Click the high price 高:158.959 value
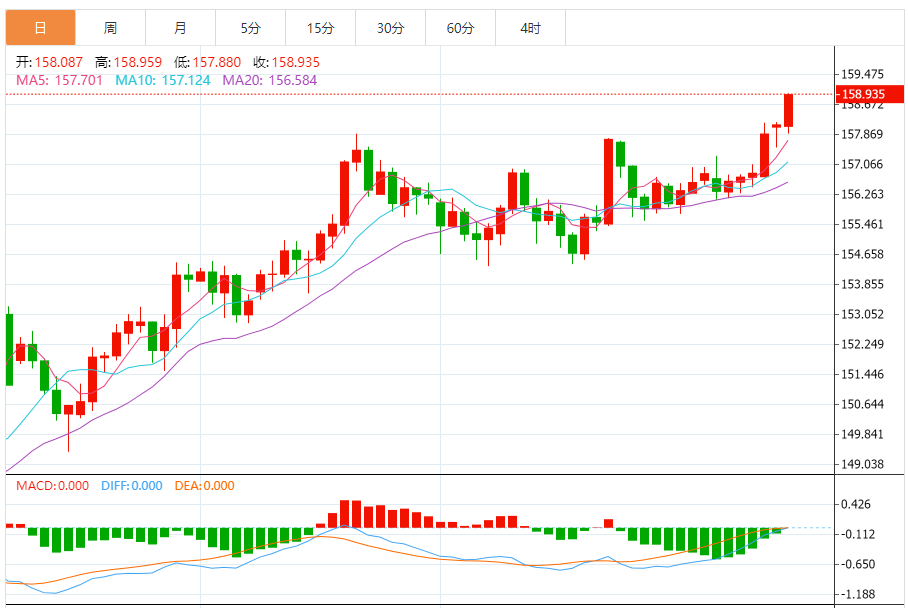This screenshot has height=608, width=908. coord(128,62)
